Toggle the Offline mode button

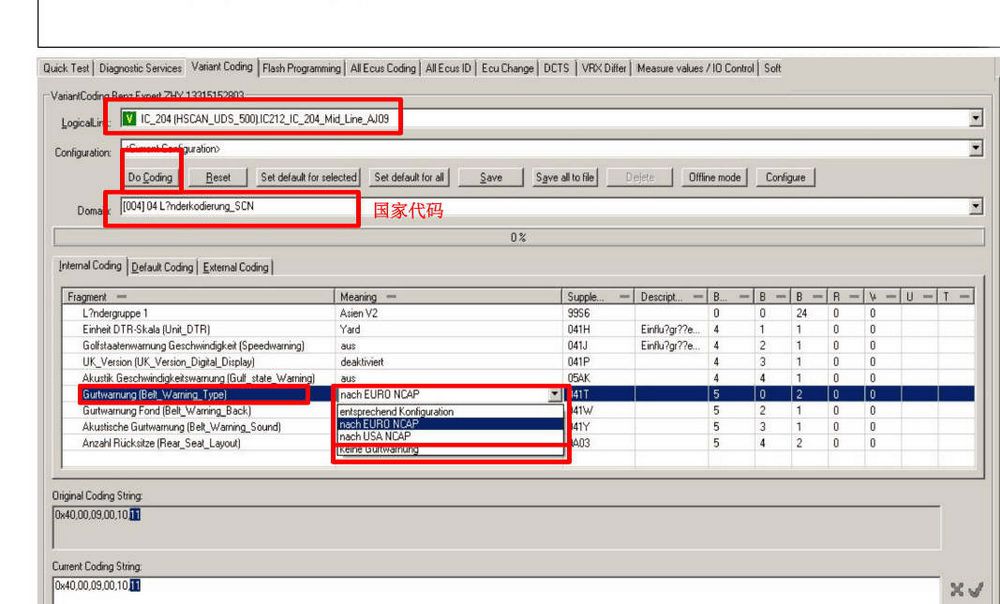(714, 177)
